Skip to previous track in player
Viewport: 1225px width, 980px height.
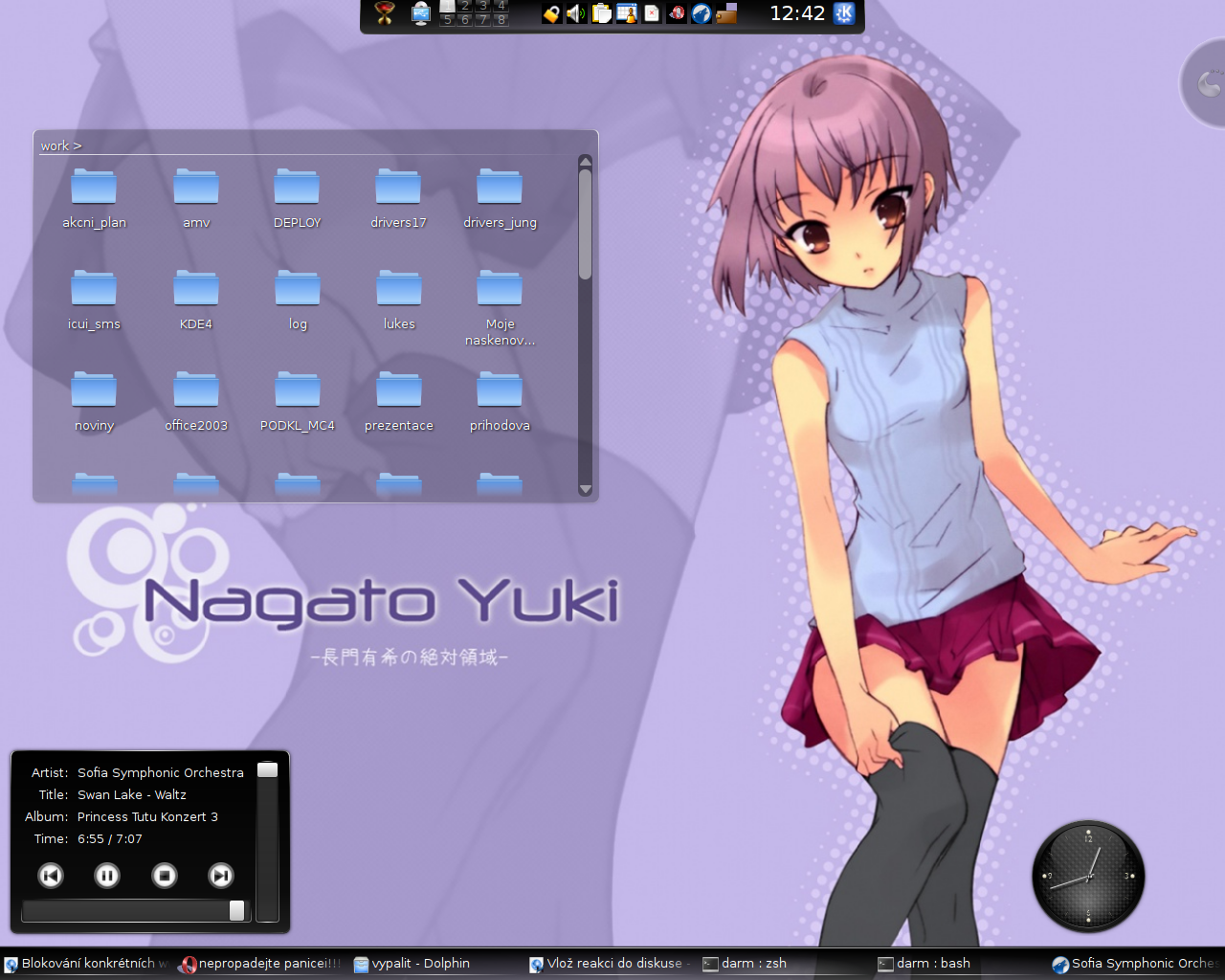51,875
